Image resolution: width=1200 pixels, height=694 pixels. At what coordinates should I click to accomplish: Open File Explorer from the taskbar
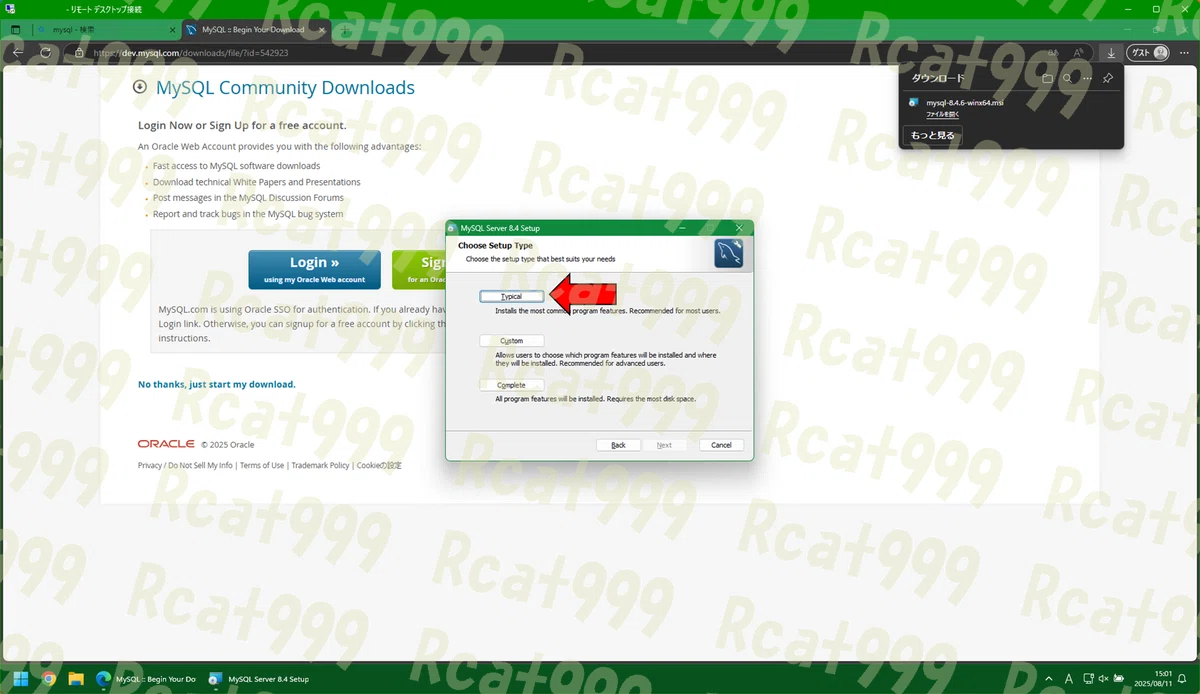tap(75, 678)
